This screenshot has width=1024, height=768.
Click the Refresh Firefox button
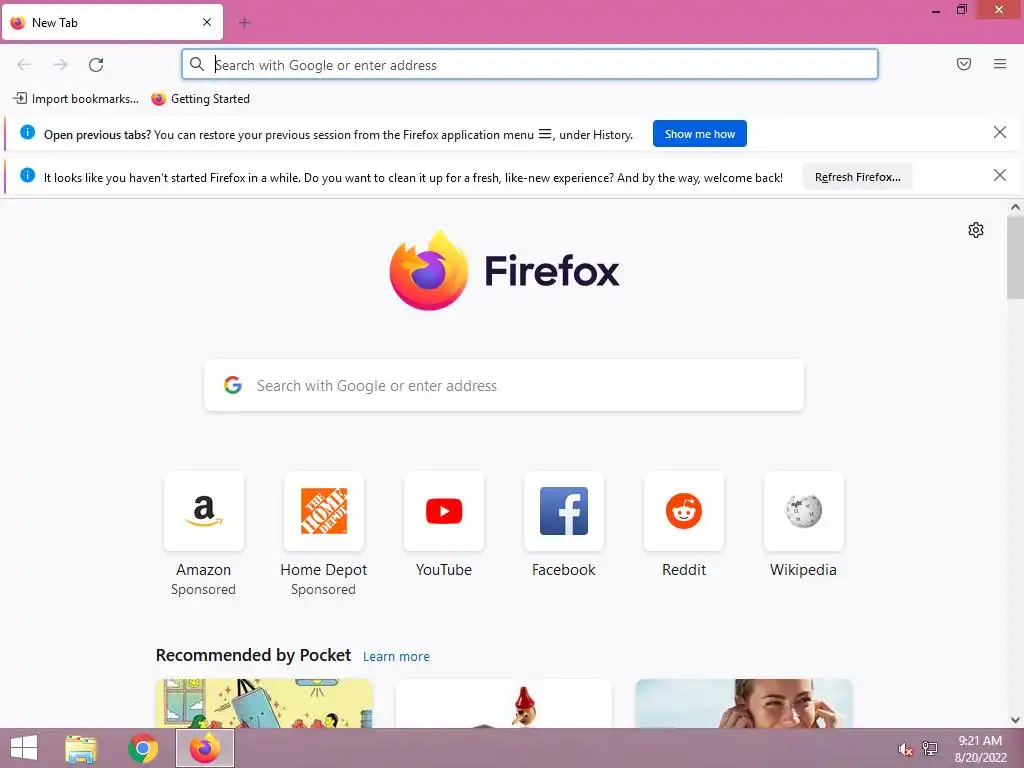click(x=857, y=177)
